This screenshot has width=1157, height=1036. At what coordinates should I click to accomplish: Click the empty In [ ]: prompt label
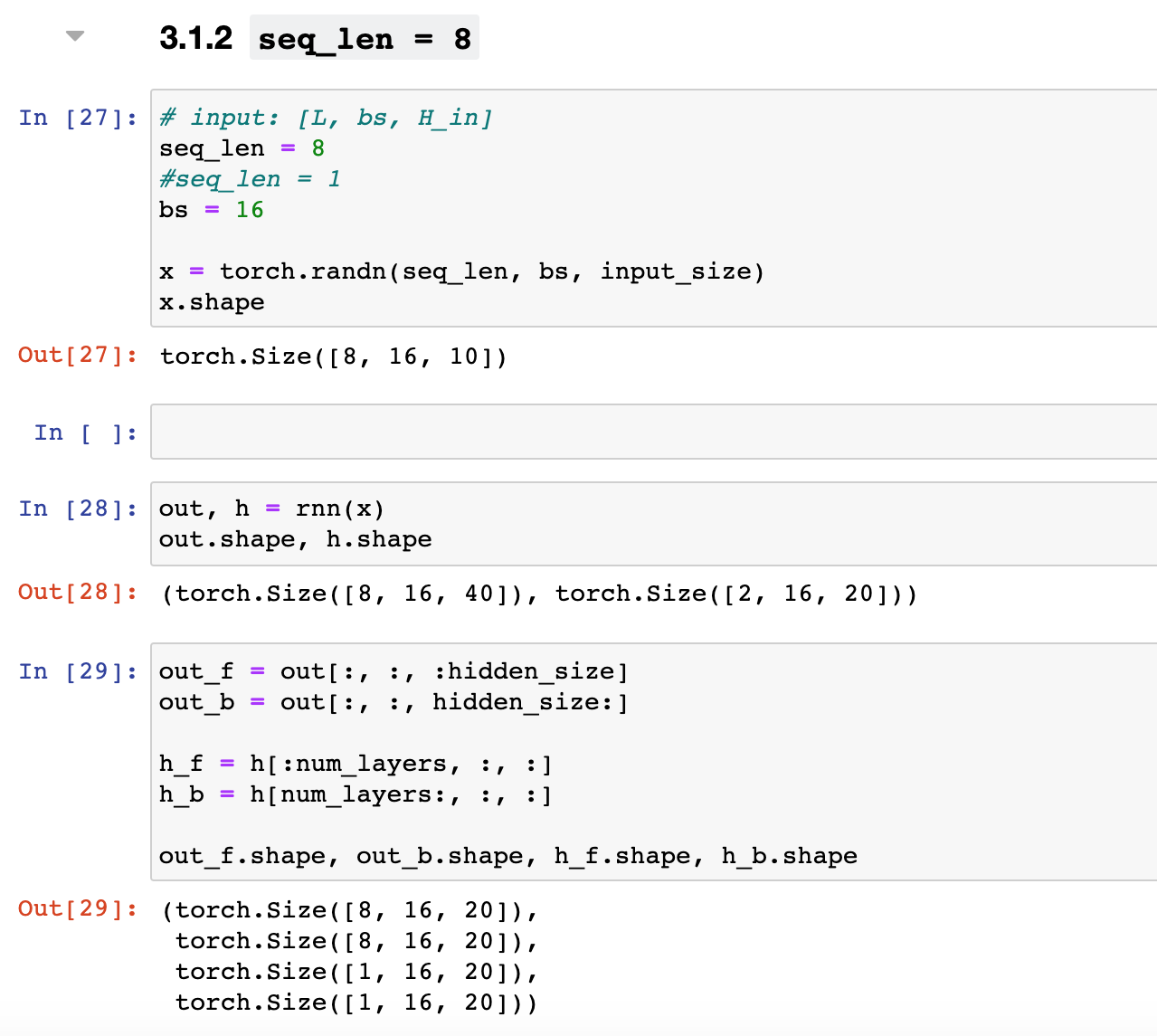[86, 432]
